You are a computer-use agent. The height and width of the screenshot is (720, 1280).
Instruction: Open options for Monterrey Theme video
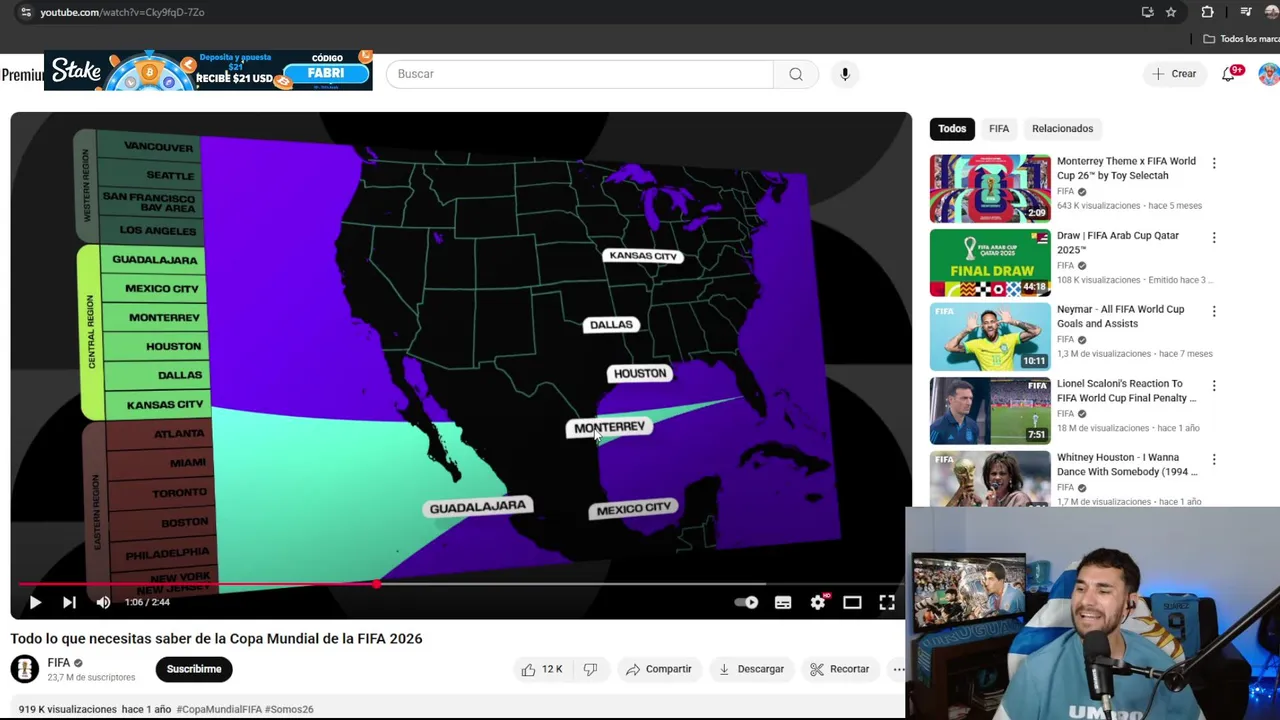(x=1214, y=163)
